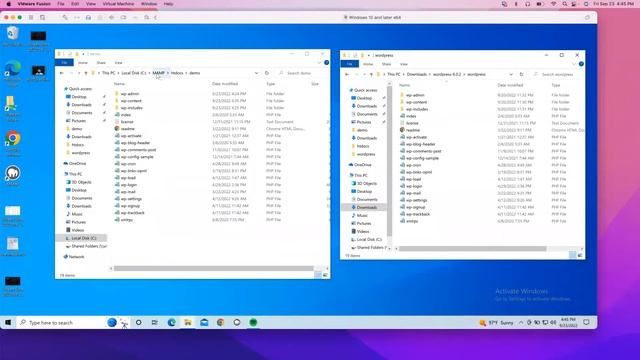Viewport: 640px width, 360px height.
Task: Click the navigation pane vertical scrollbar in the wordpress window
Action: (389, 161)
